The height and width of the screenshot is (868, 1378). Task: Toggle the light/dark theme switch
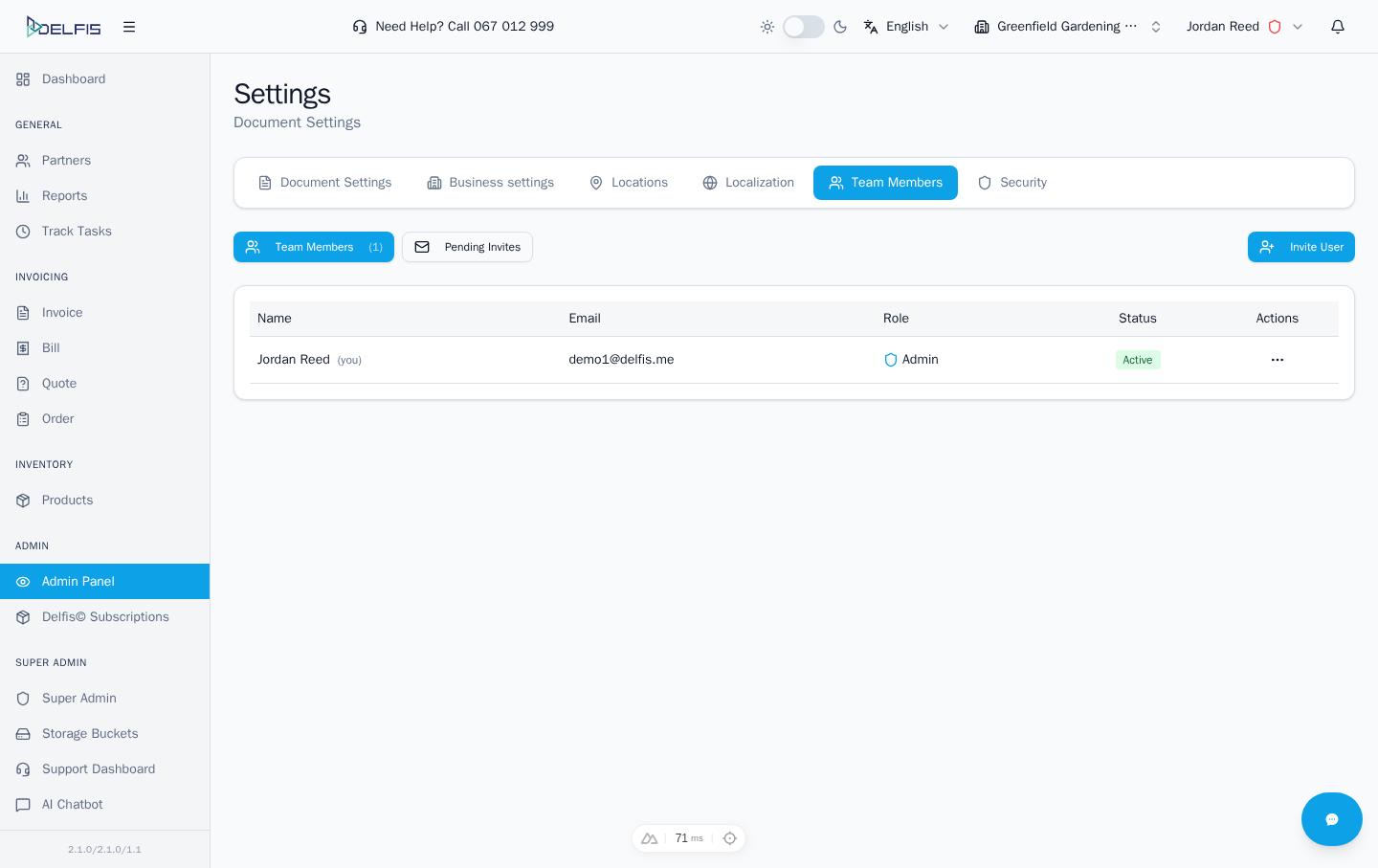point(803,27)
